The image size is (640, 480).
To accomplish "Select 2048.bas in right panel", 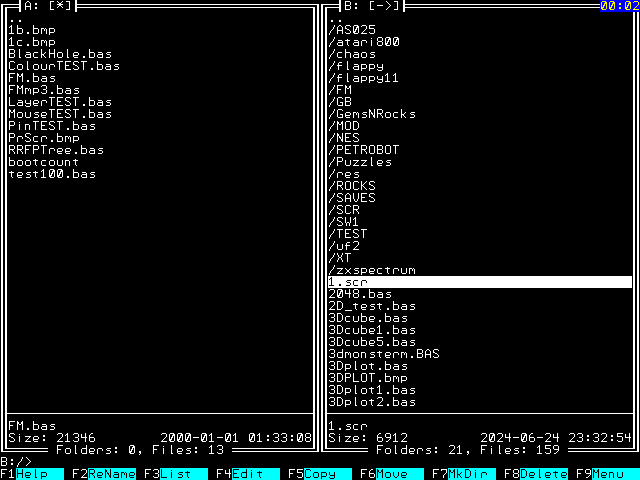I will [x=360, y=294].
